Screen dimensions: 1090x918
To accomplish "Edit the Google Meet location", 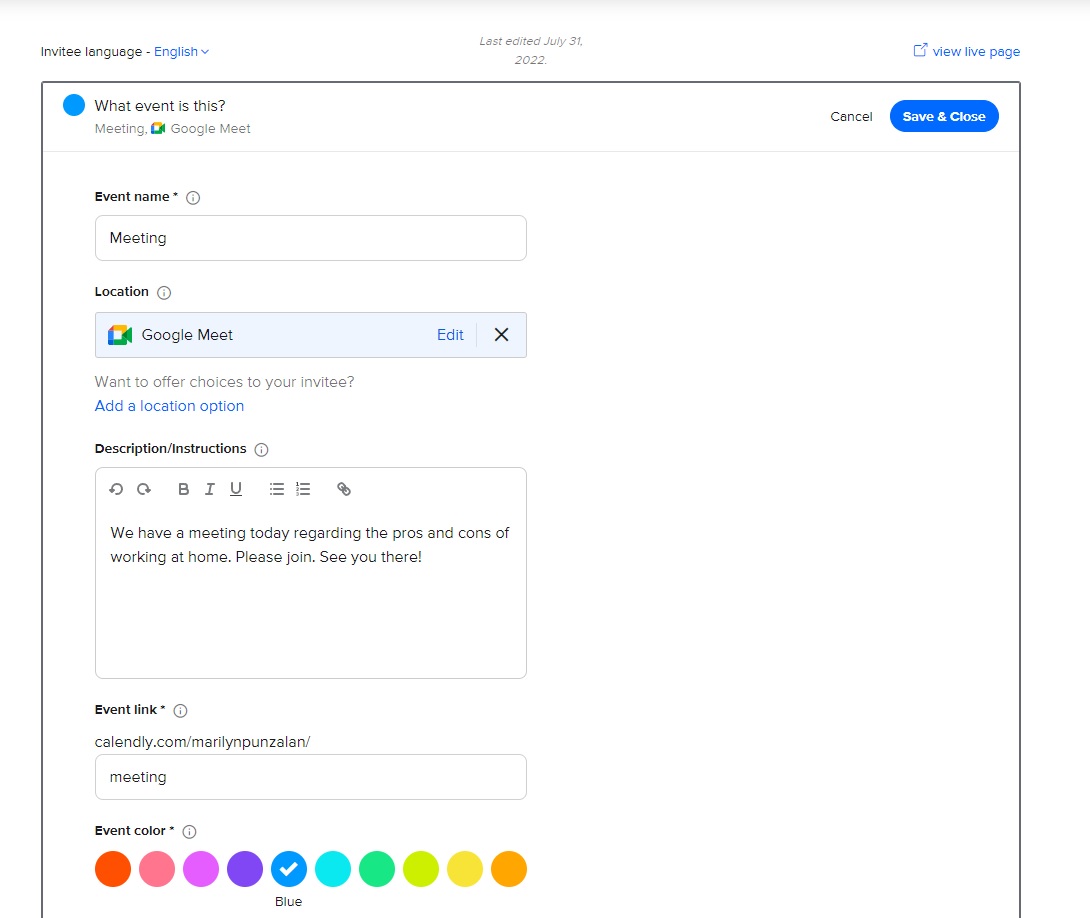I will pos(450,335).
